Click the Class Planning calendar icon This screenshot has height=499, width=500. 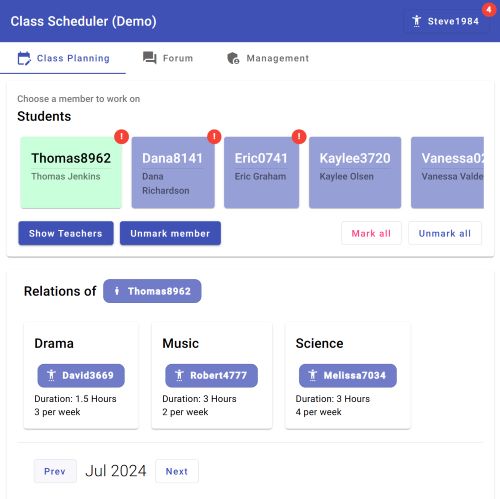[24, 58]
